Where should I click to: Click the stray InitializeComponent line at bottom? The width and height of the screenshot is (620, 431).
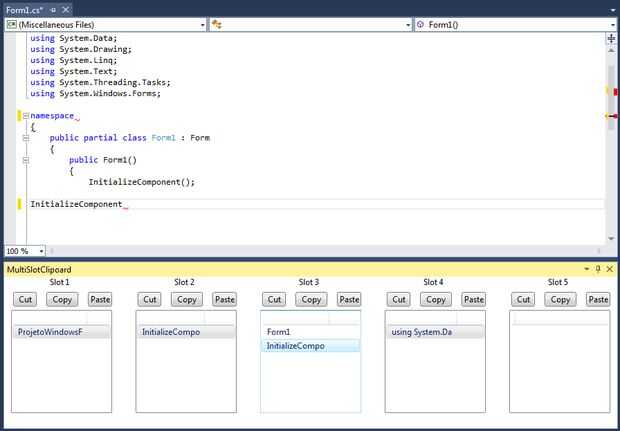click(76, 204)
